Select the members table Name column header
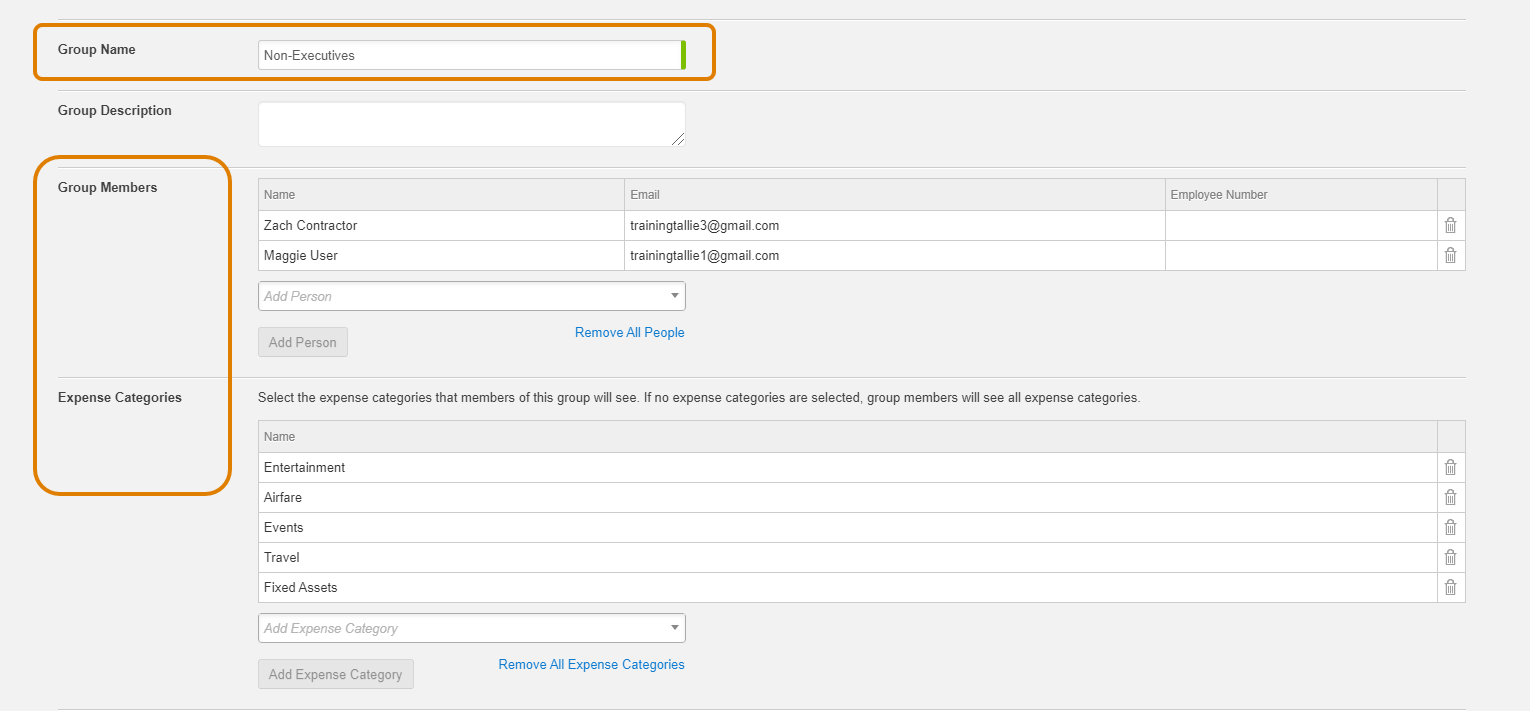The width and height of the screenshot is (1530, 711). coord(441,195)
